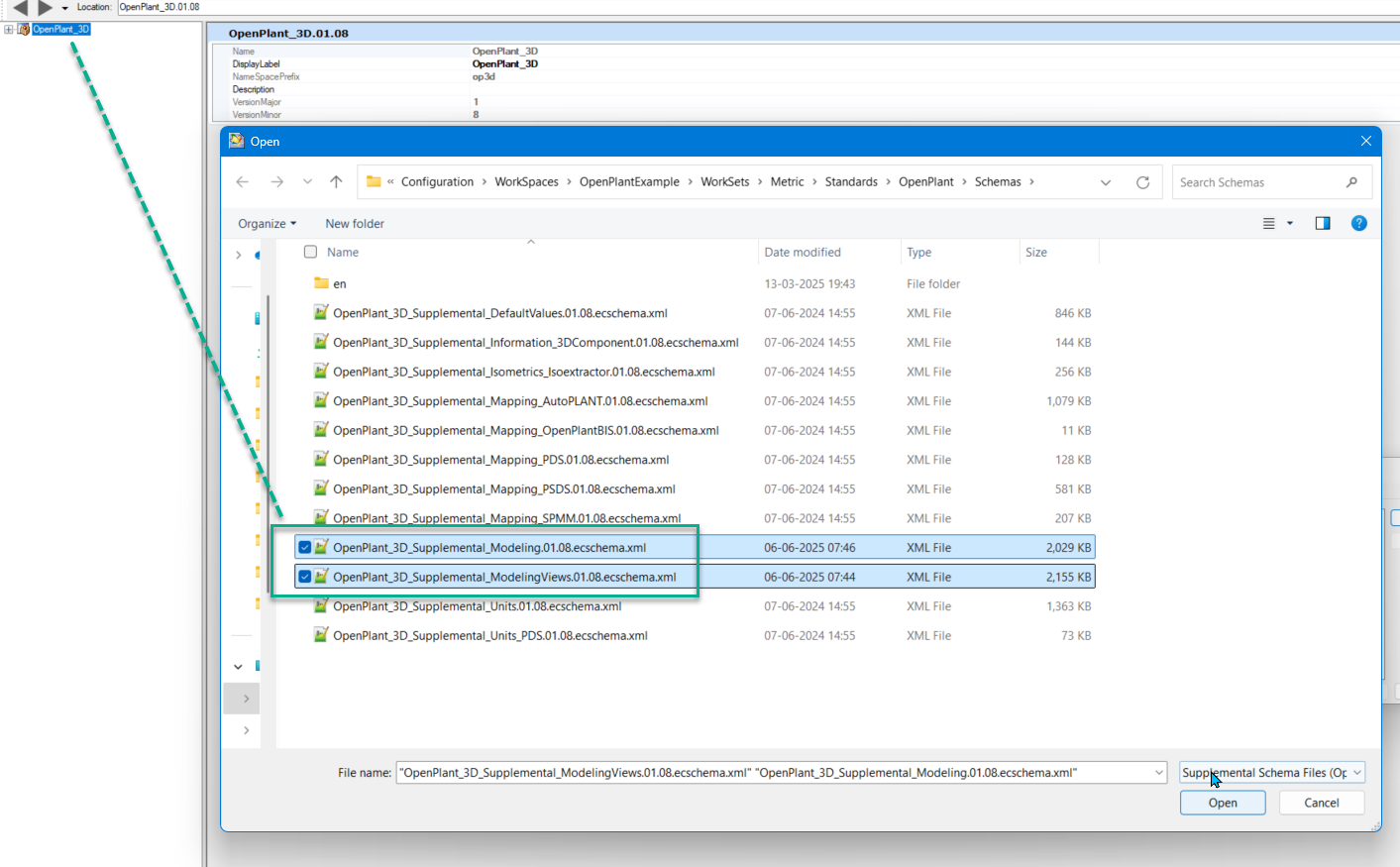Change the file view layout
Viewport: 1400px width, 867px height.
click(1268, 224)
